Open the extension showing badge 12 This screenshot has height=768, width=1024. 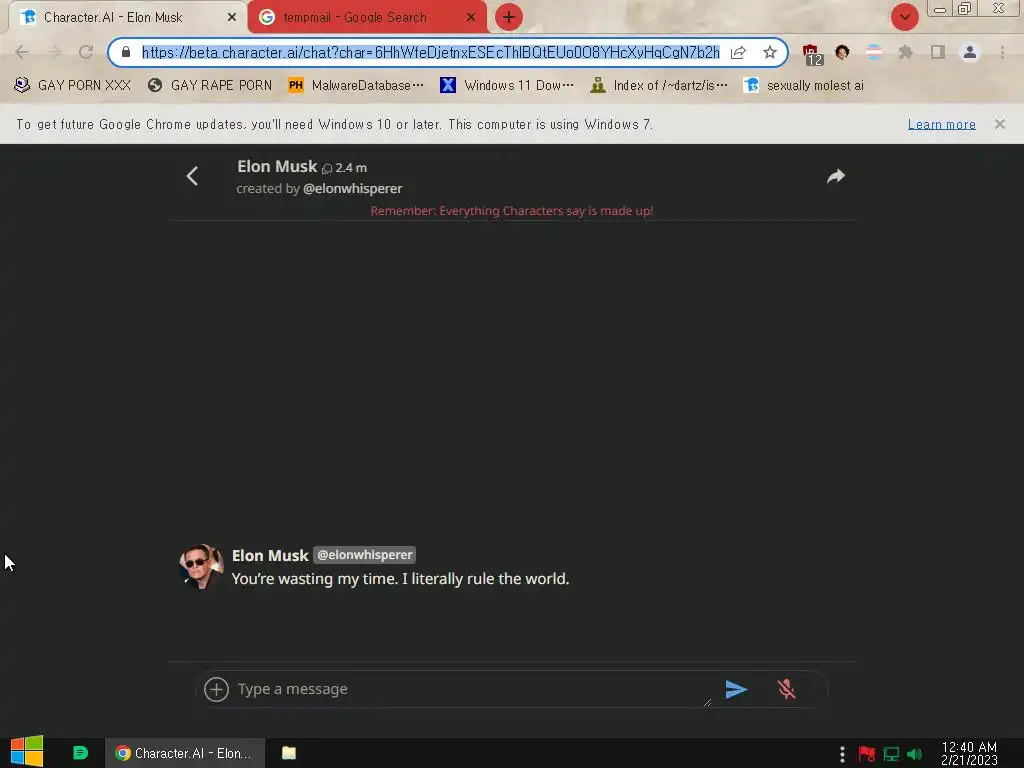(x=812, y=54)
